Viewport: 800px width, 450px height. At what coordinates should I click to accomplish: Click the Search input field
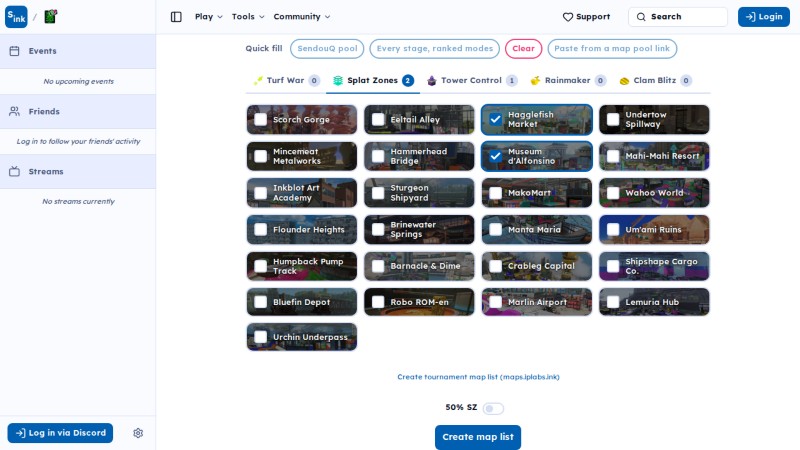coord(678,17)
